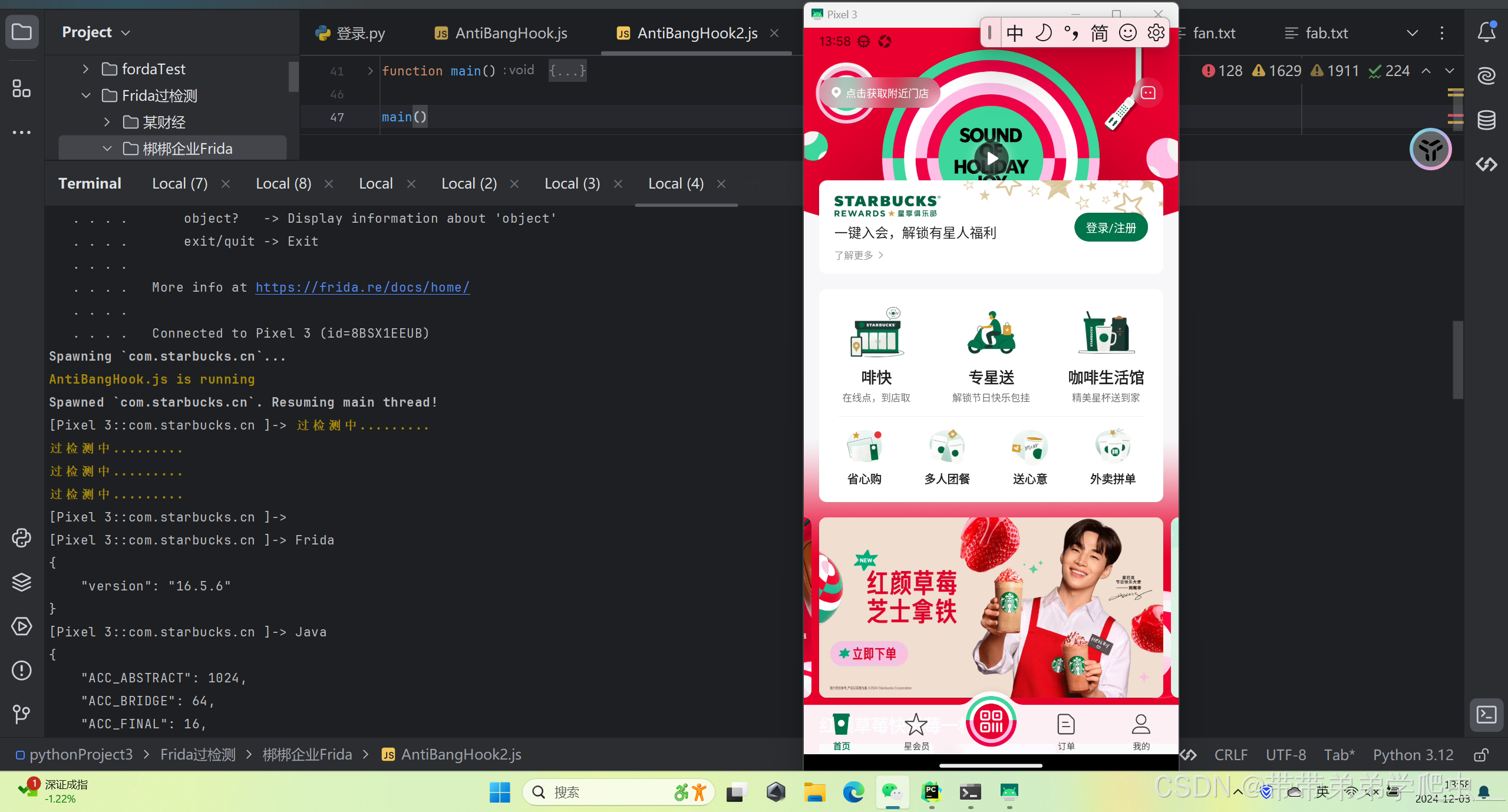This screenshot has width=1508, height=812.
Task: Toggle IME simplified/traditional 简
Action: click(x=1099, y=33)
